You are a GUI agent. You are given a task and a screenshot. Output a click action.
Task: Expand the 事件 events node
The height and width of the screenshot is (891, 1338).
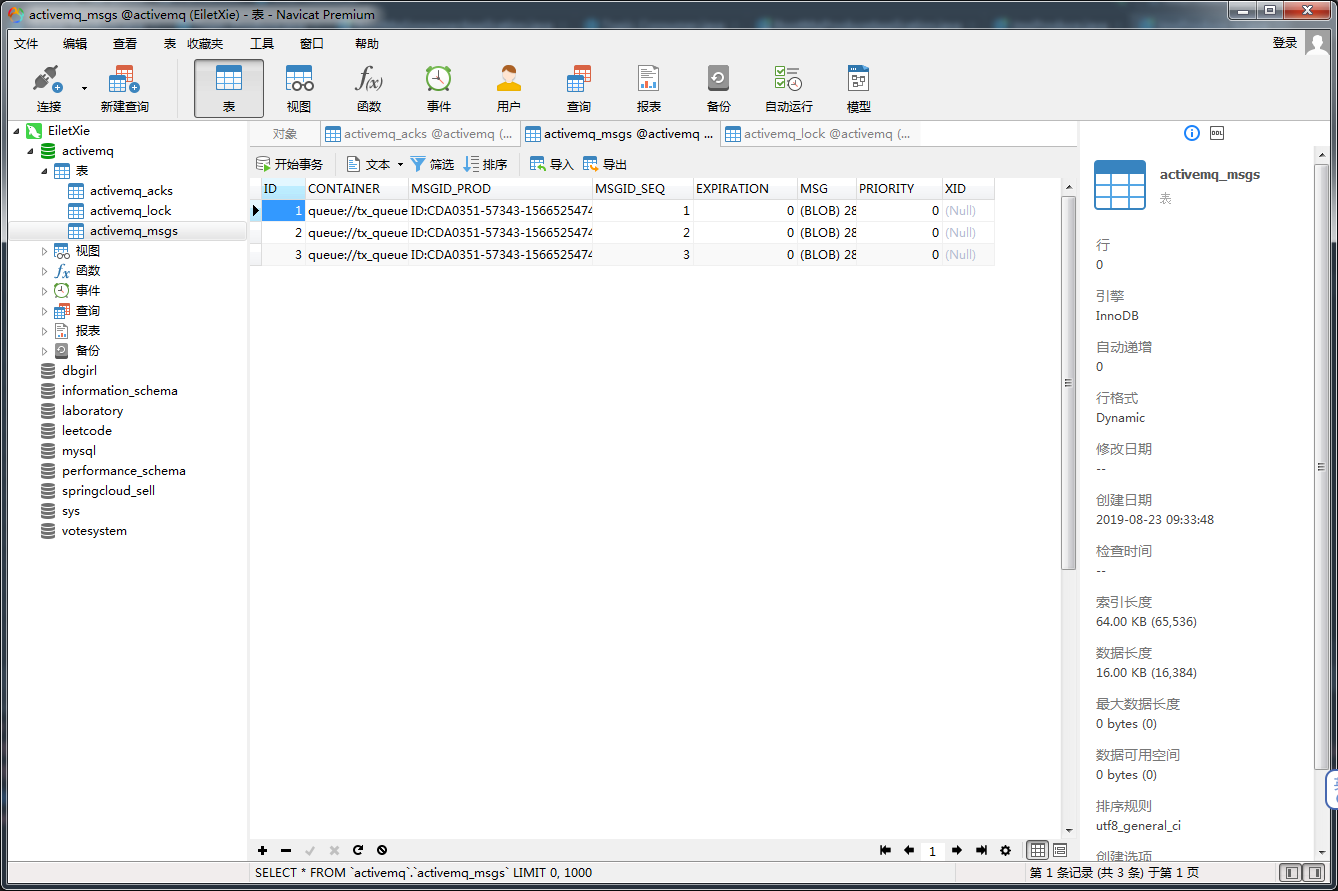(45, 291)
